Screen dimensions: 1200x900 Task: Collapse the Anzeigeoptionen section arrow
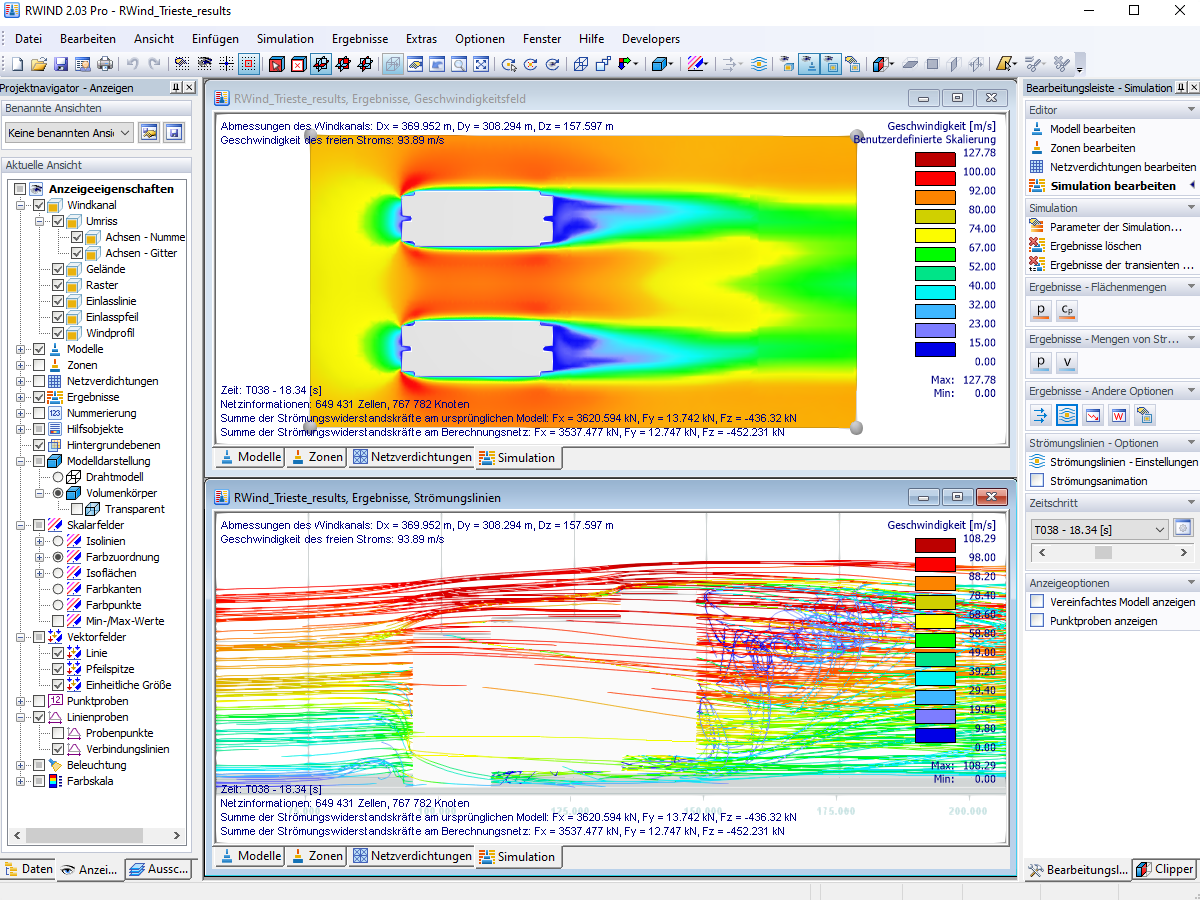click(x=1191, y=583)
